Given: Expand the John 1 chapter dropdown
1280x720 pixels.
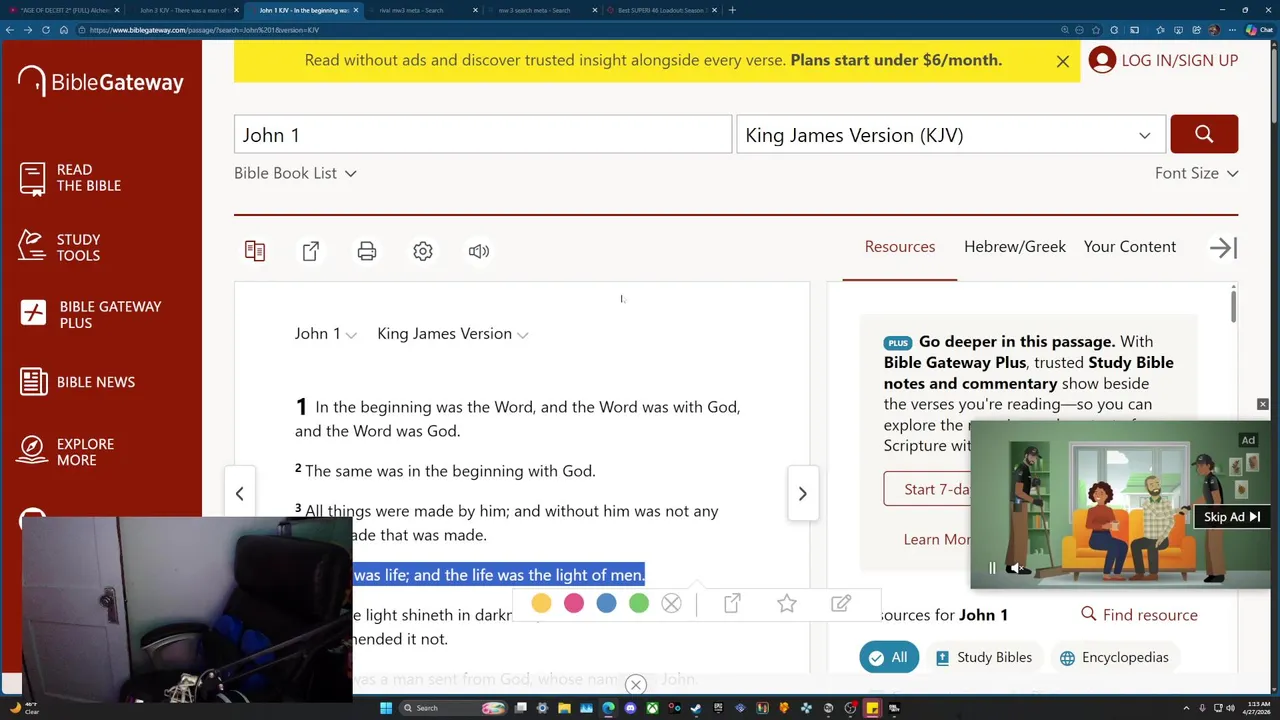Looking at the screenshot, I should click(325, 334).
